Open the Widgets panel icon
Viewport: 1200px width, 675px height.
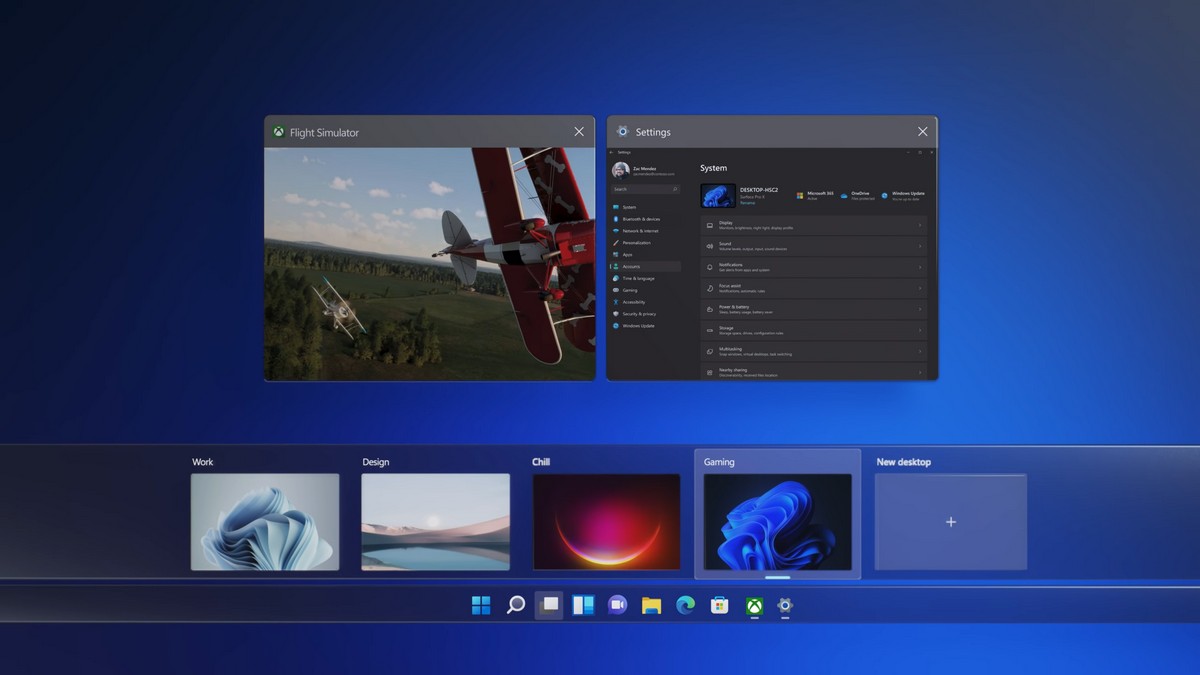click(583, 605)
